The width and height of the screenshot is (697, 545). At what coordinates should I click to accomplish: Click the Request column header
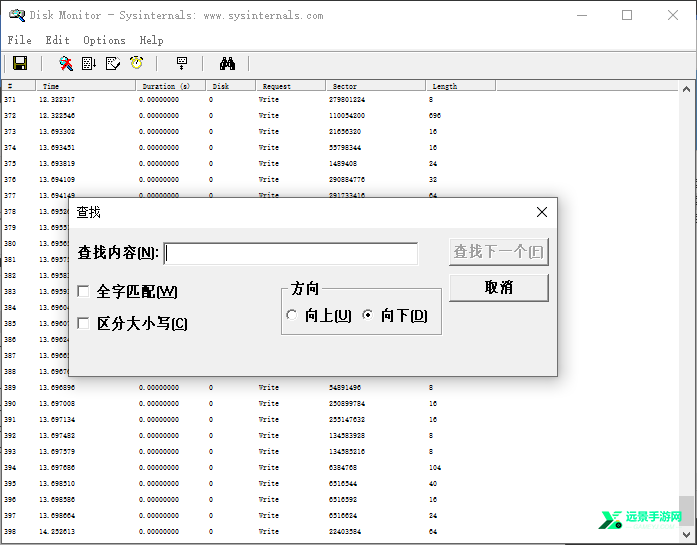(x=291, y=86)
